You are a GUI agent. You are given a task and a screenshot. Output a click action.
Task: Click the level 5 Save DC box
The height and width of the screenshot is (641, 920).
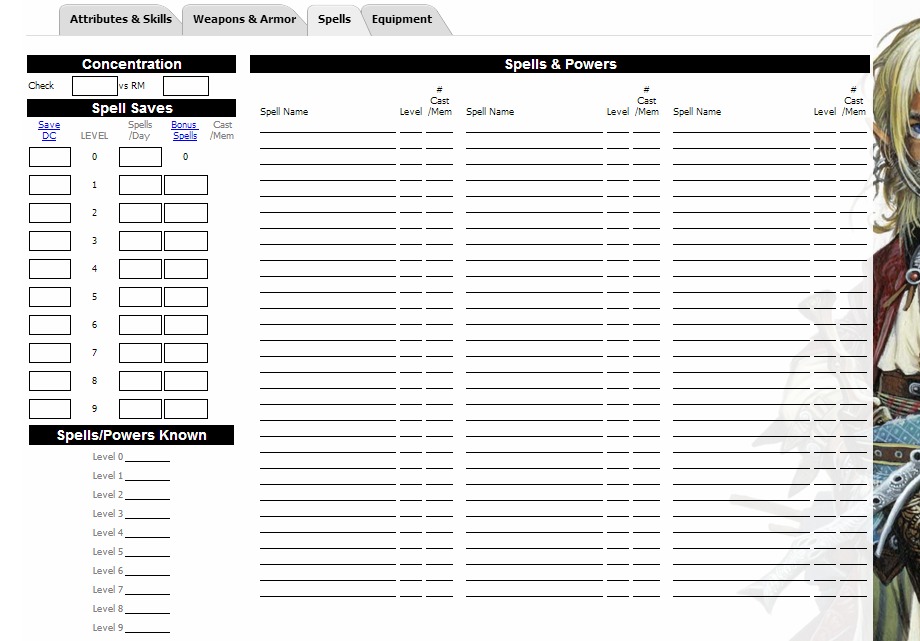tap(50, 297)
